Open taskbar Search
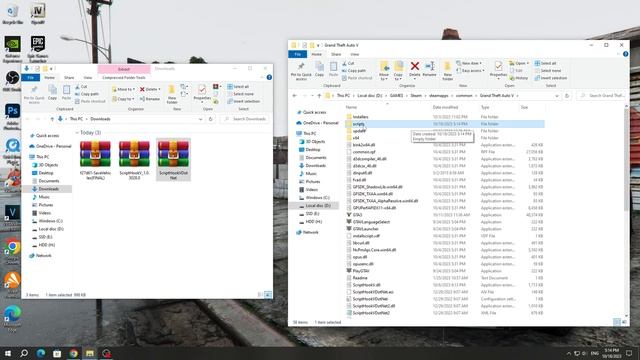Image resolution: width=640 pixels, height=360 pixels. point(24,353)
